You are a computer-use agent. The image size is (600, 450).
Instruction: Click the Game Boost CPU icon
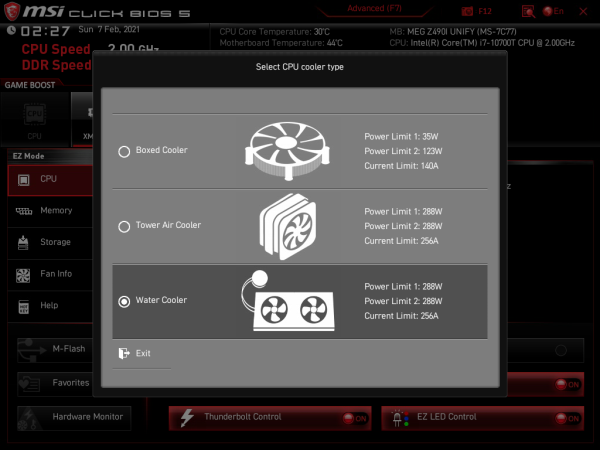click(x=35, y=114)
